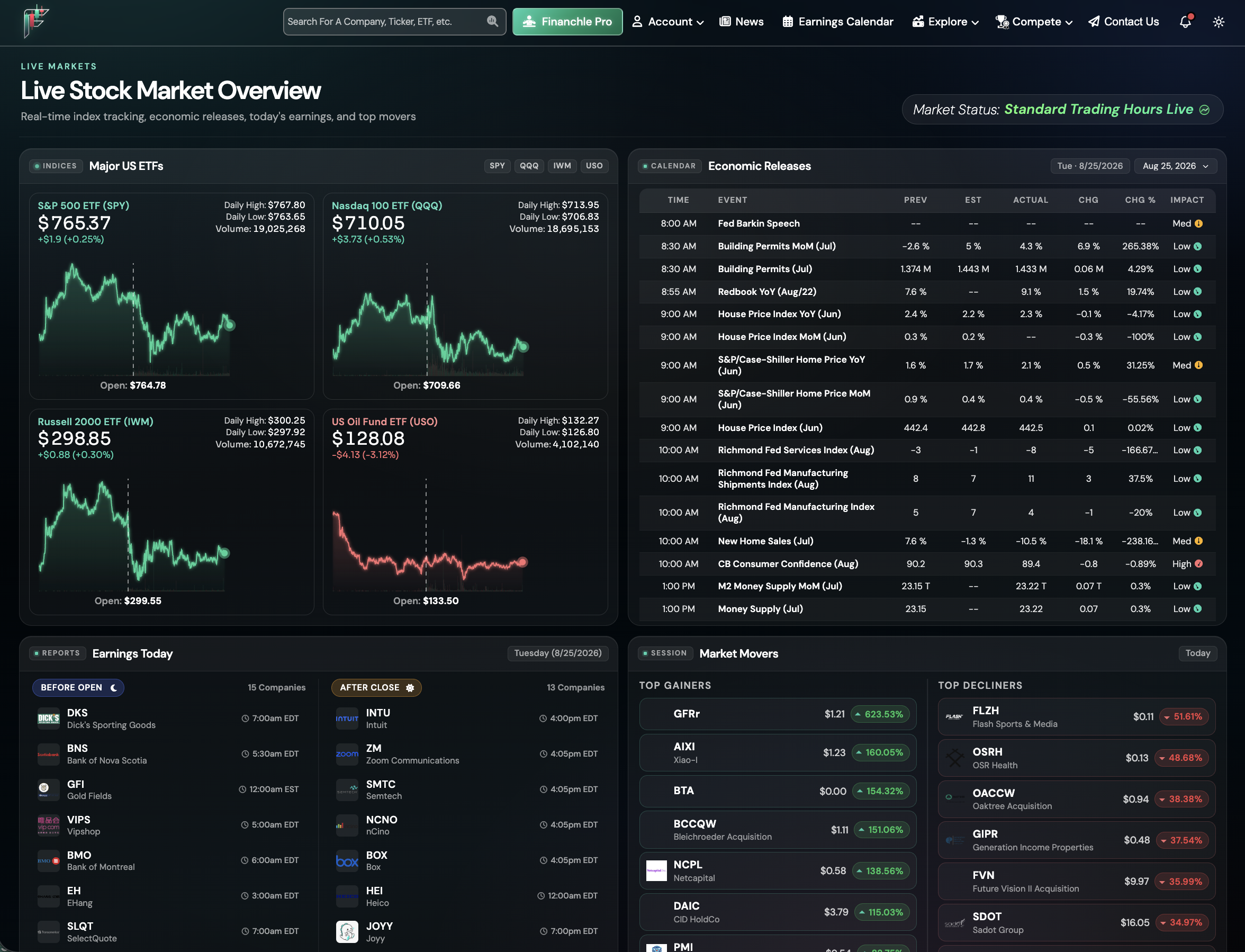The width and height of the screenshot is (1245, 952).
Task: Select the SPY tab in Major US ETFs
Action: [498, 166]
